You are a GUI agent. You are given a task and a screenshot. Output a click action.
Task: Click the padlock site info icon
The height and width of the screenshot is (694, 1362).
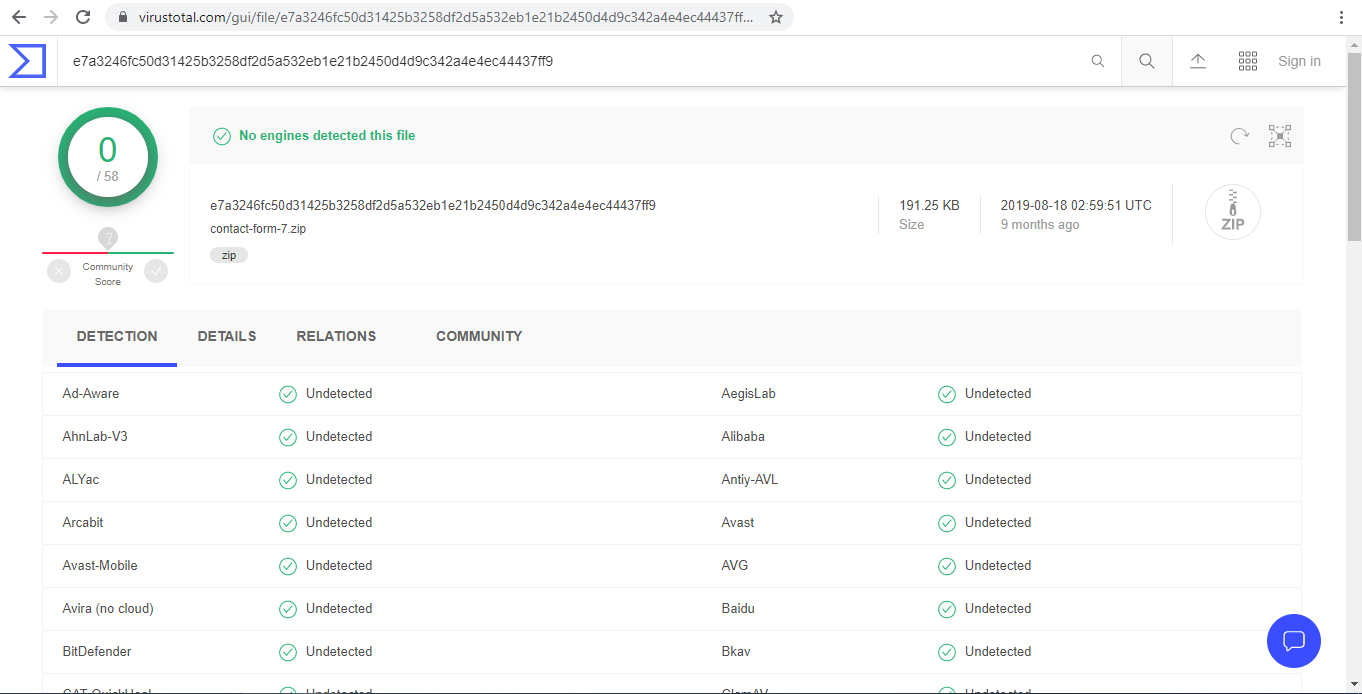(x=122, y=17)
